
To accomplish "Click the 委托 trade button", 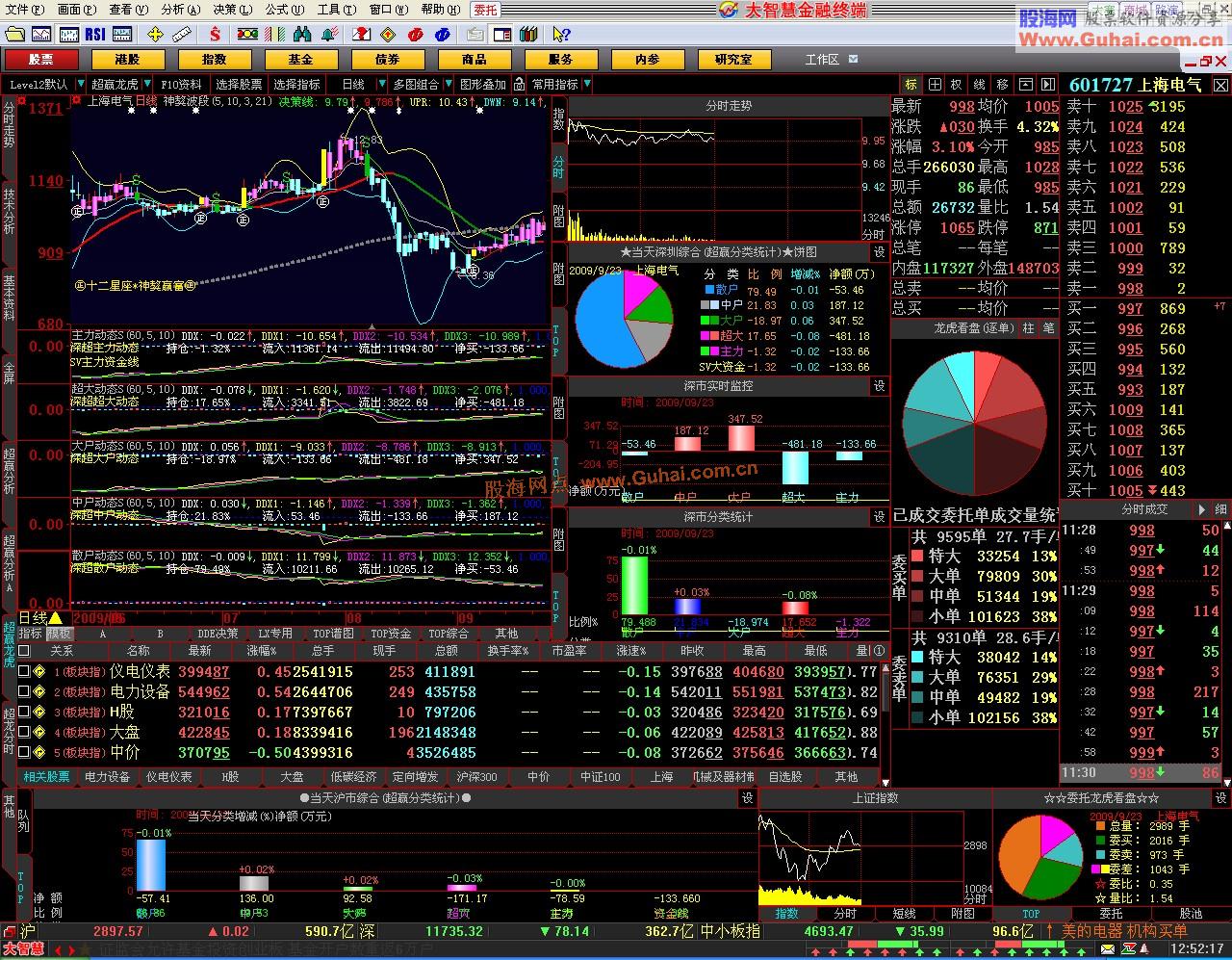I will click(x=486, y=10).
